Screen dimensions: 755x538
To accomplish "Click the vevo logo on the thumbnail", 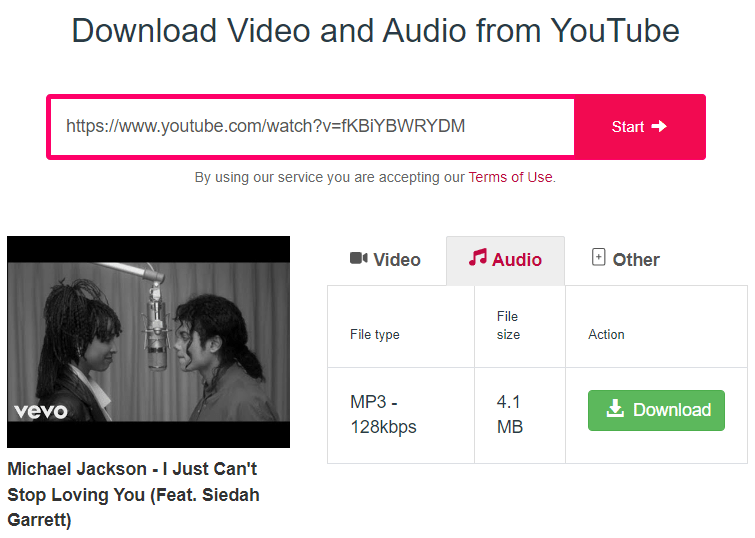I will 41,411.
